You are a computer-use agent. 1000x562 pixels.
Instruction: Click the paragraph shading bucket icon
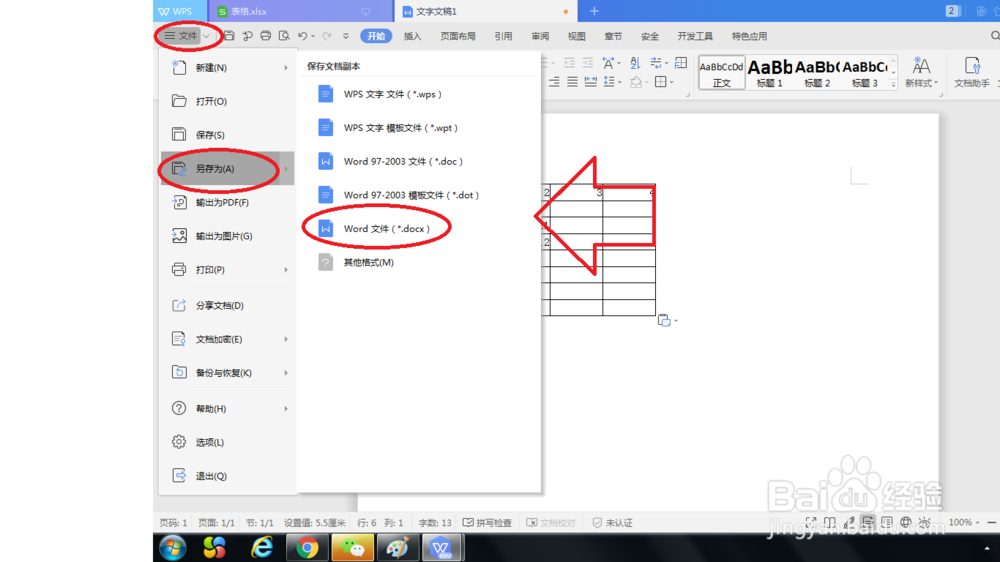click(636, 82)
